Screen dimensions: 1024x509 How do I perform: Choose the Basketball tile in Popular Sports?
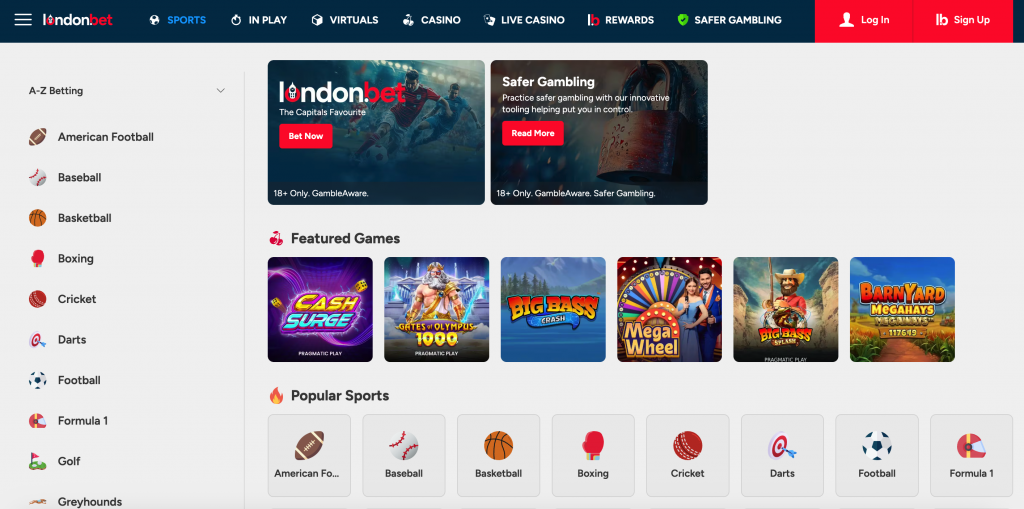[498, 455]
